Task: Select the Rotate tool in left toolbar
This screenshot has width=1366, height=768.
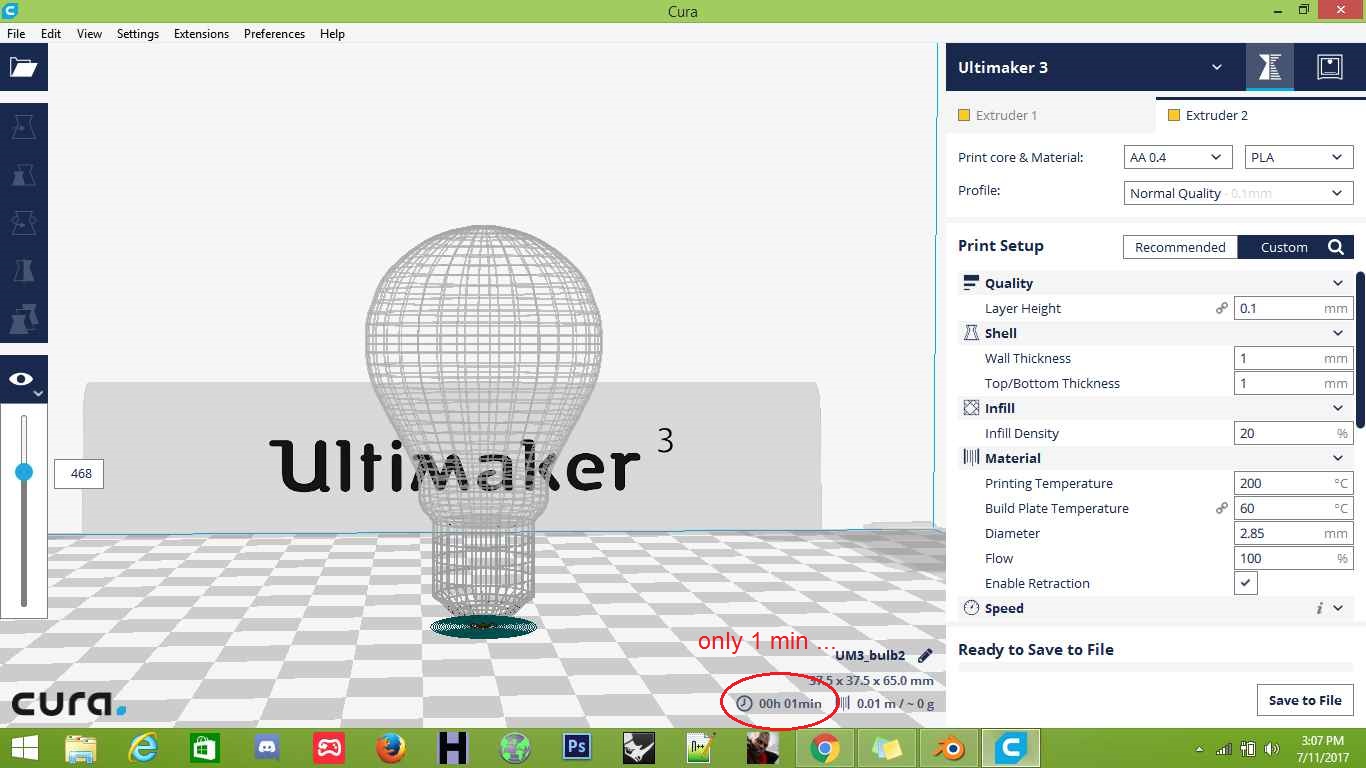Action: click(23, 222)
